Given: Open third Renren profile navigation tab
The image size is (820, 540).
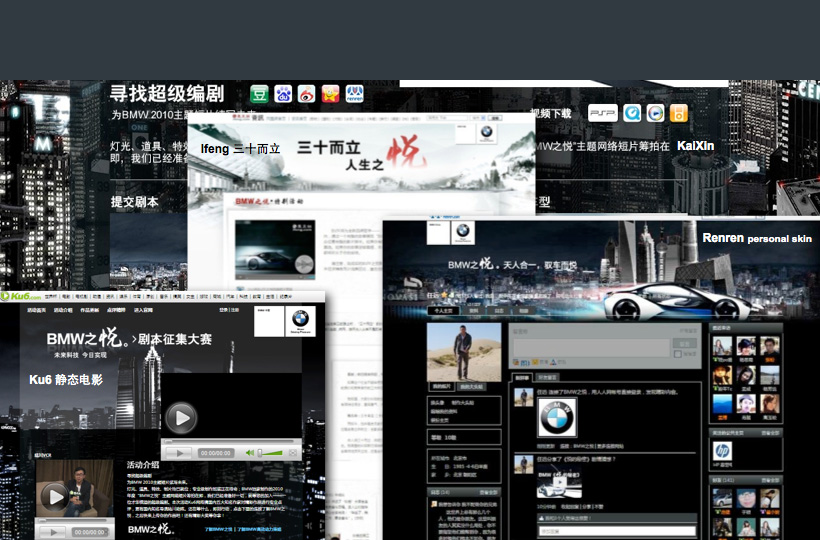Looking at the screenshot, I should point(499,311).
